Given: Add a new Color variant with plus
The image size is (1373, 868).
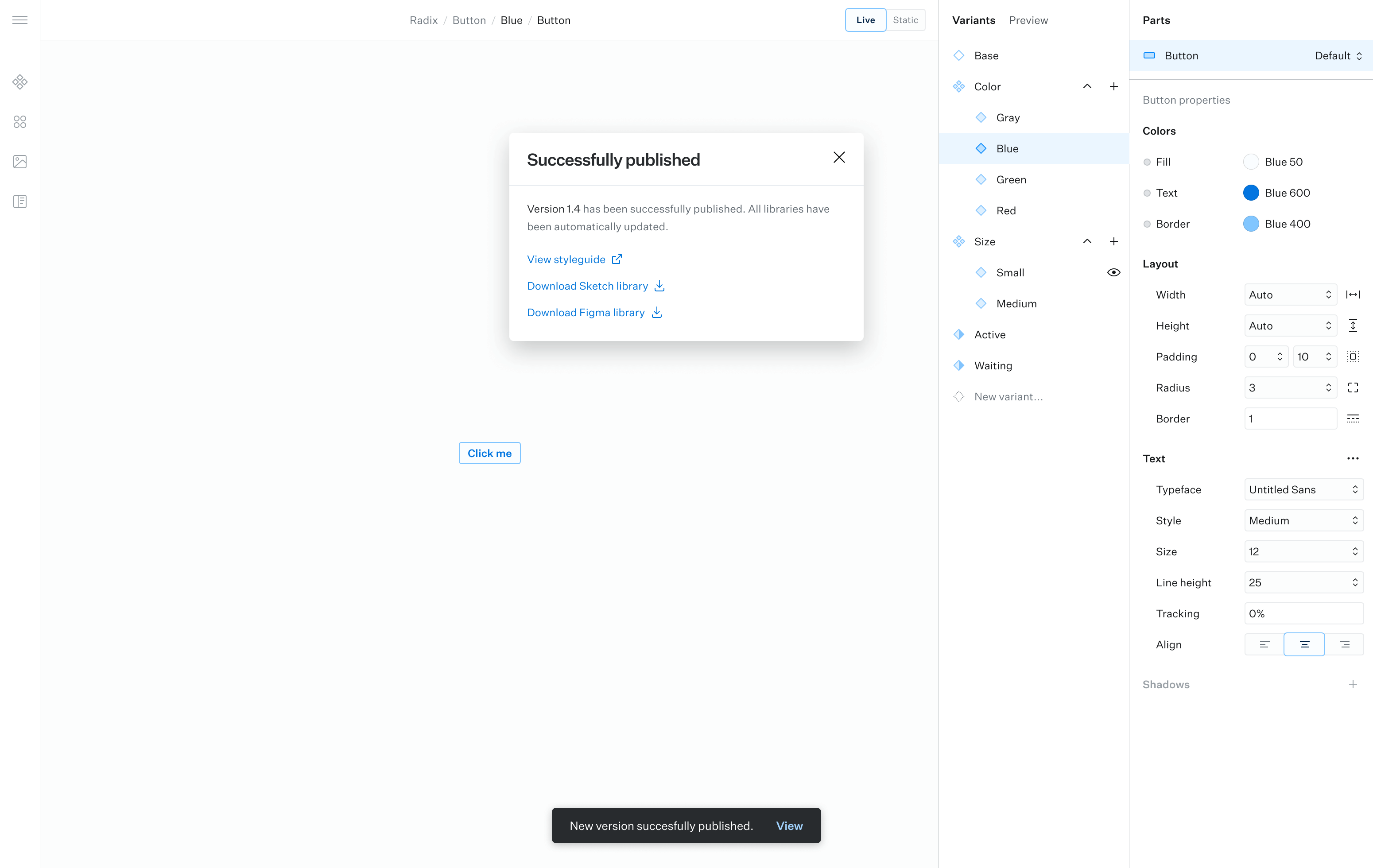Looking at the screenshot, I should point(1113,87).
